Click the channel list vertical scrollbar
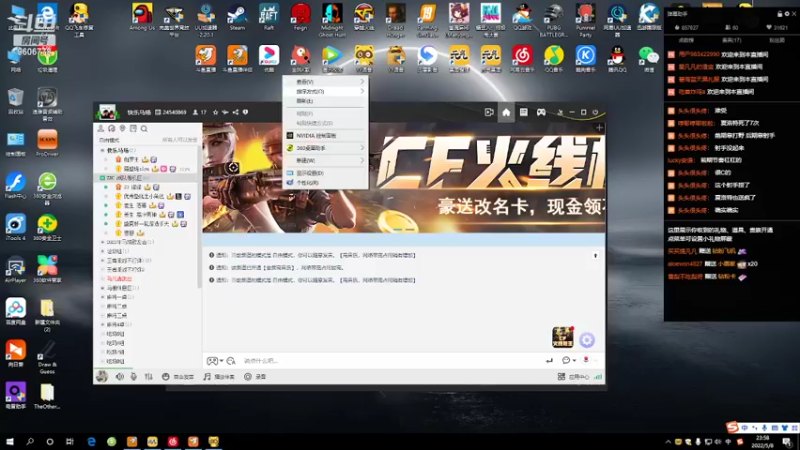 [x=199, y=217]
